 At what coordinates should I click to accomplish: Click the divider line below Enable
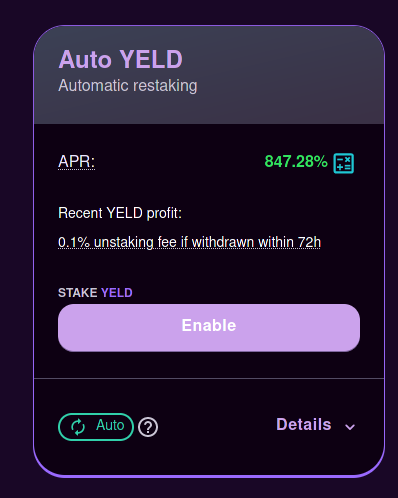point(209,378)
